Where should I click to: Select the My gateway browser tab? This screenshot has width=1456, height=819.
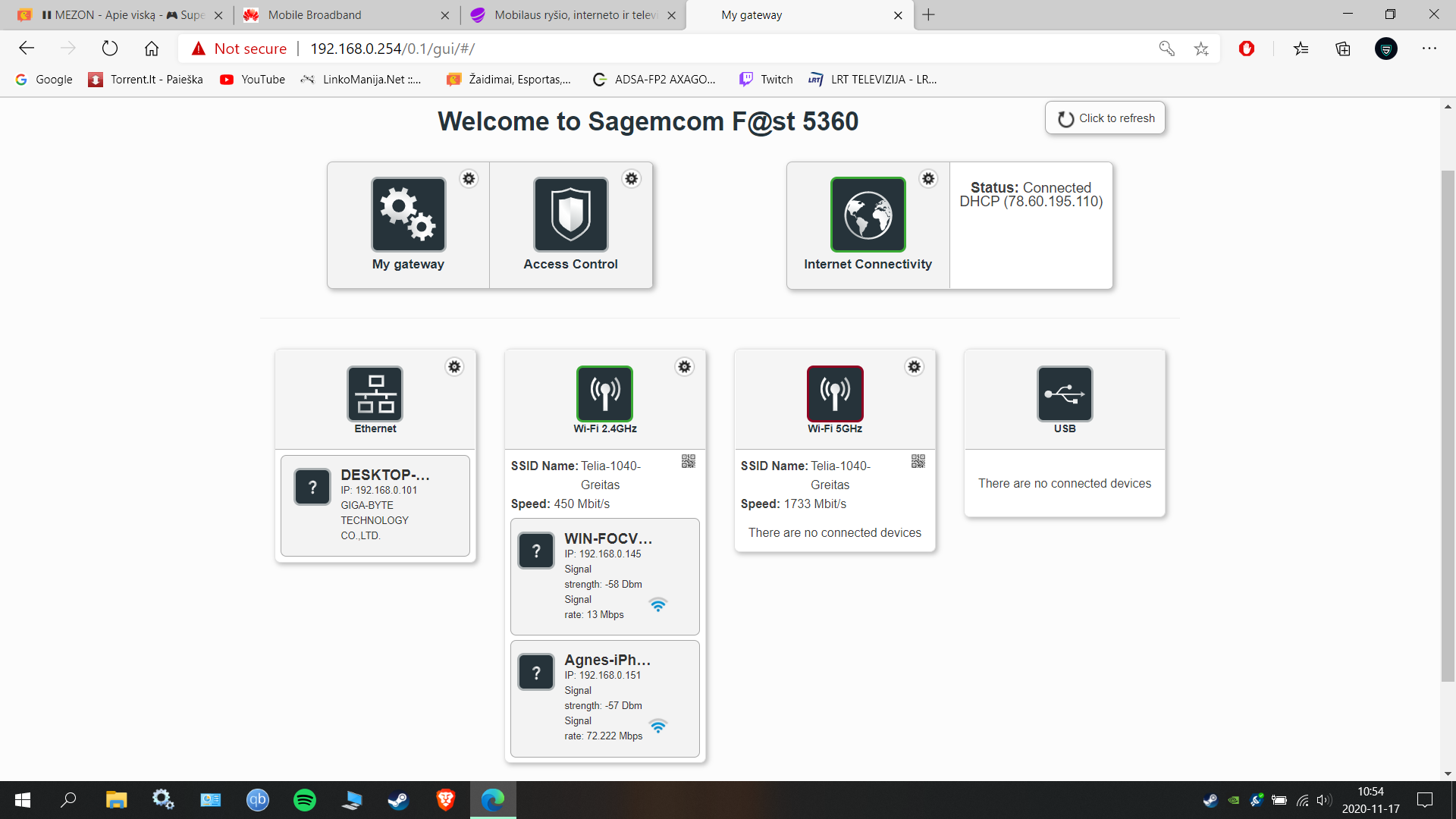click(x=799, y=15)
